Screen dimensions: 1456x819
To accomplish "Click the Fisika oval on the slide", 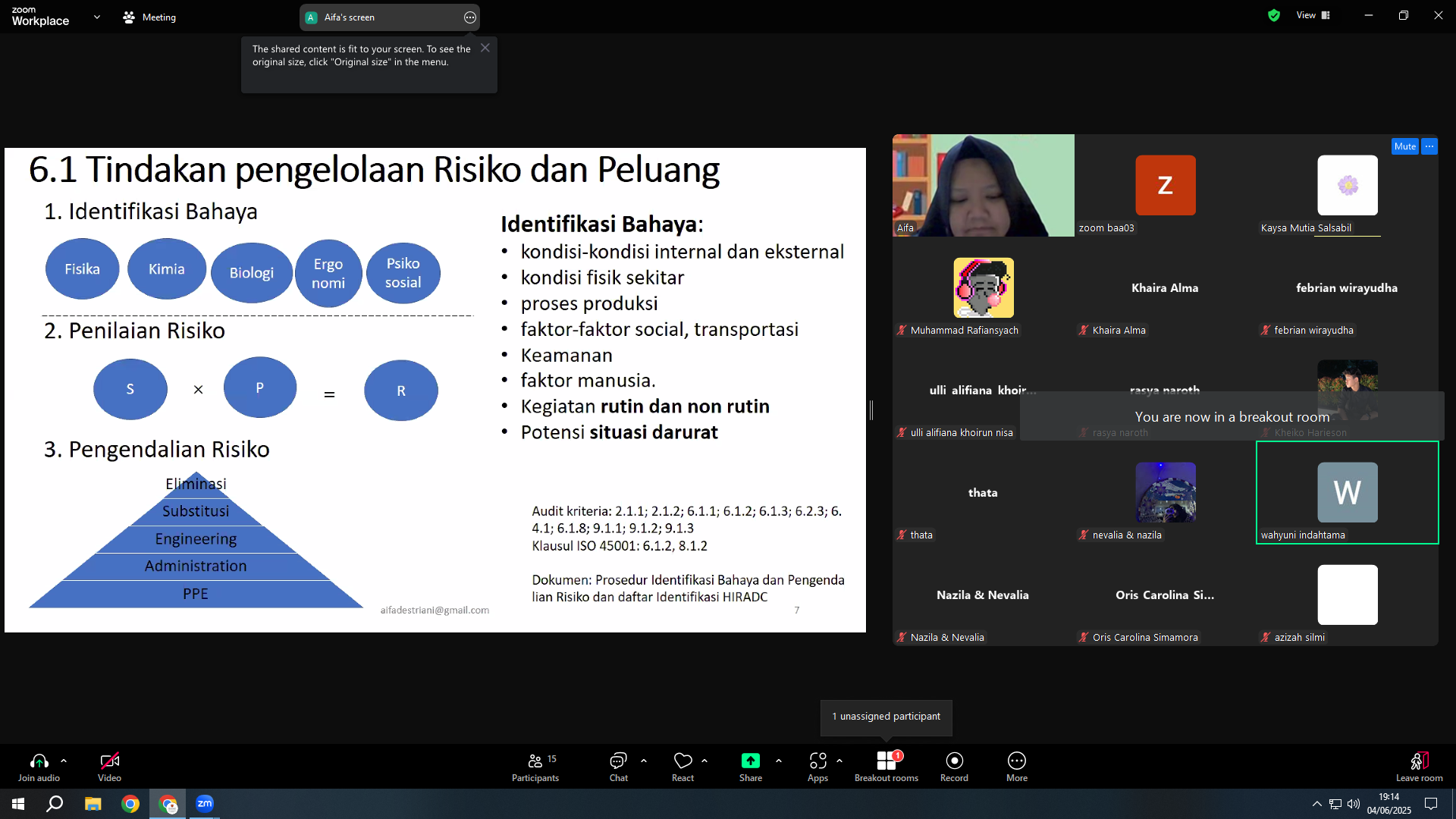I will click(82, 269).
